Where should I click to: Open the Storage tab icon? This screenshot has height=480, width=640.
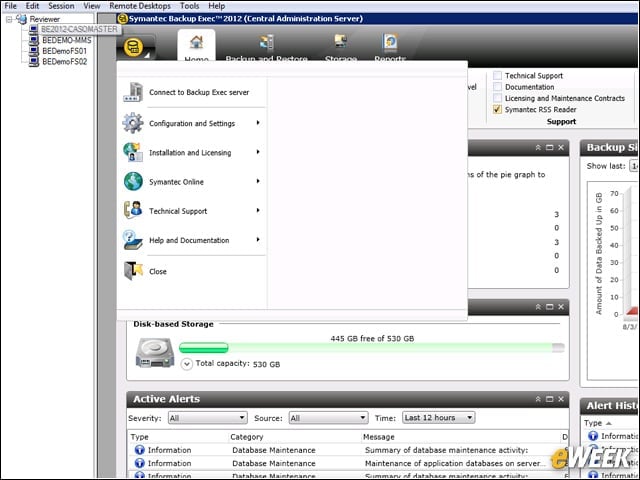click(x=341, y=42)
